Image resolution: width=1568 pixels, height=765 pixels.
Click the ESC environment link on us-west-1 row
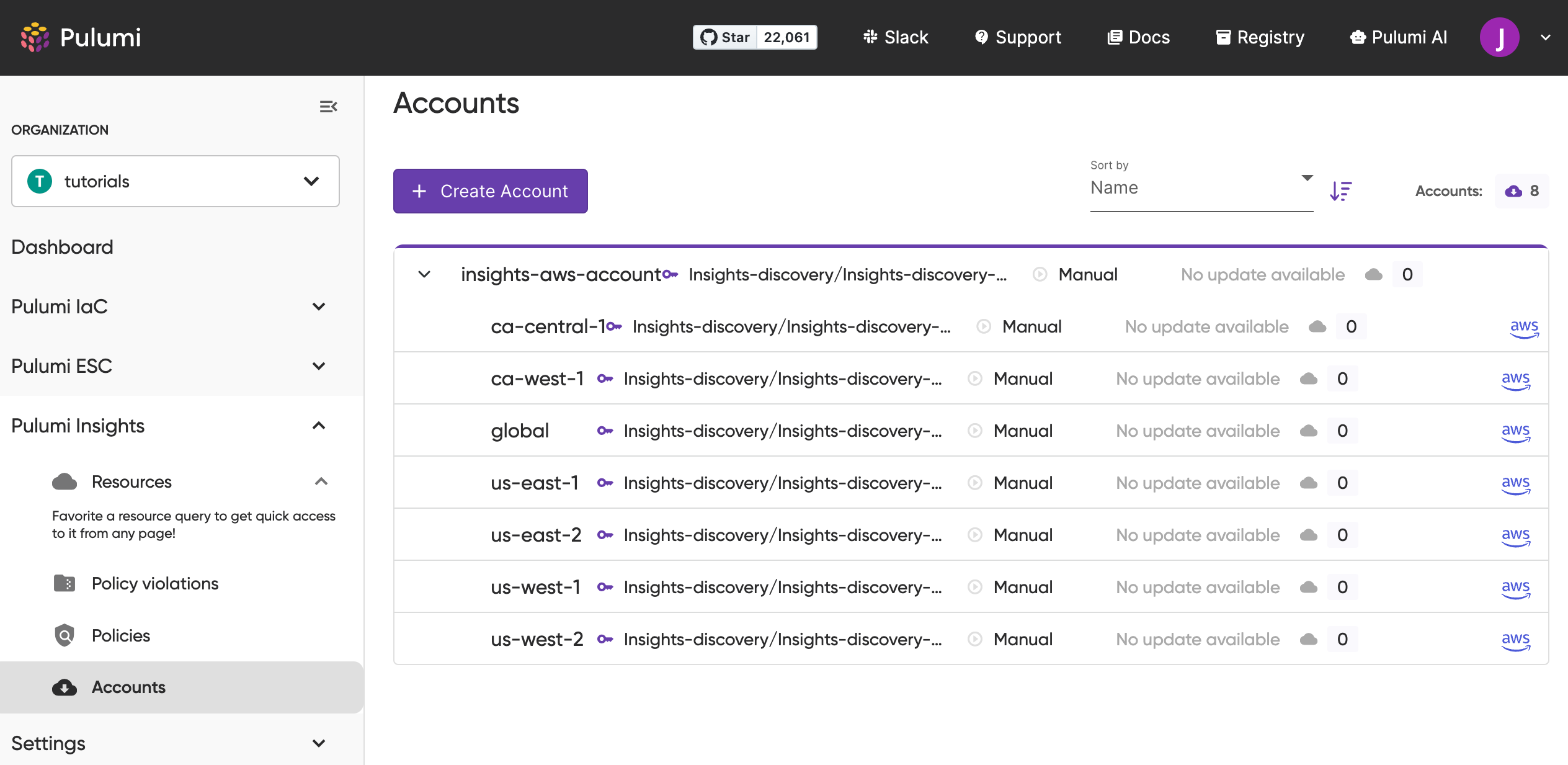(x=783, y=587)
